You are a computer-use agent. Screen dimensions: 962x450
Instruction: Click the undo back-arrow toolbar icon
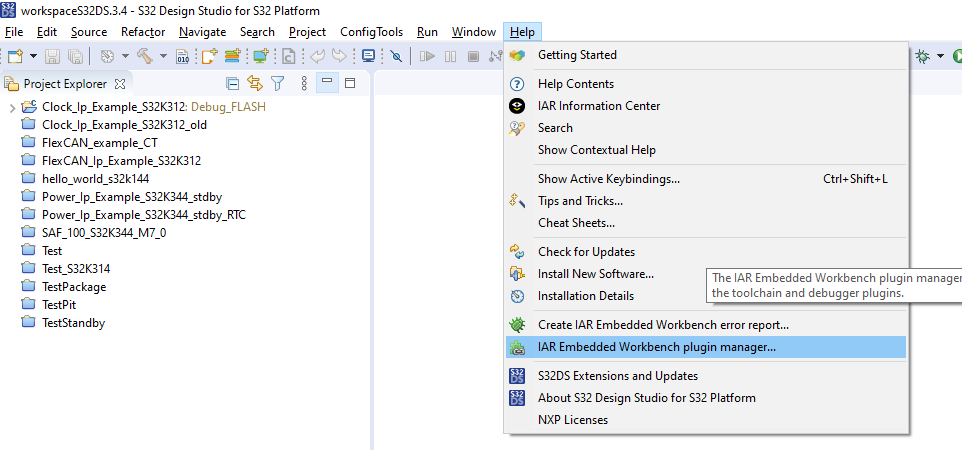[317, 56]
